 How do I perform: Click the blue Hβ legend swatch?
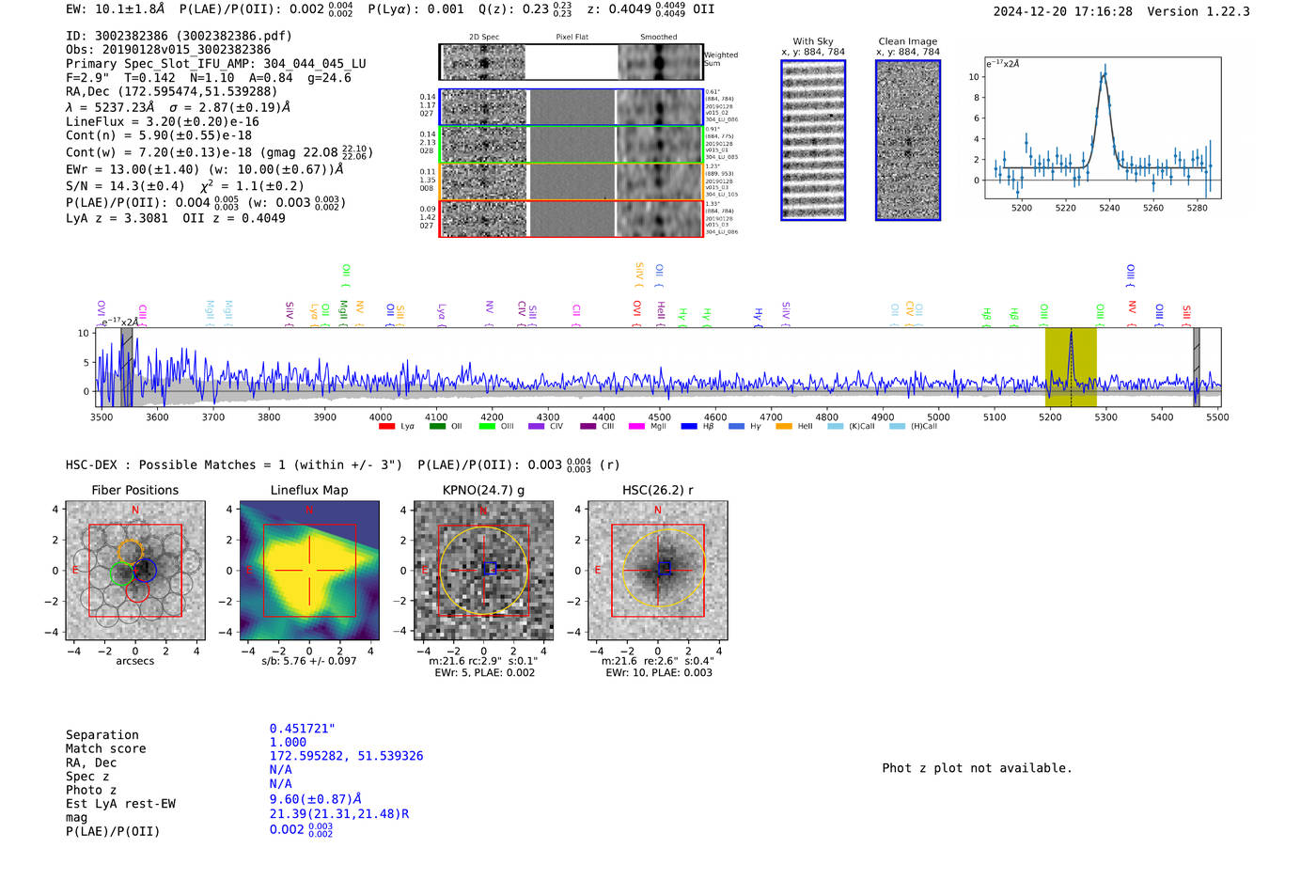(x=689, y=427)
